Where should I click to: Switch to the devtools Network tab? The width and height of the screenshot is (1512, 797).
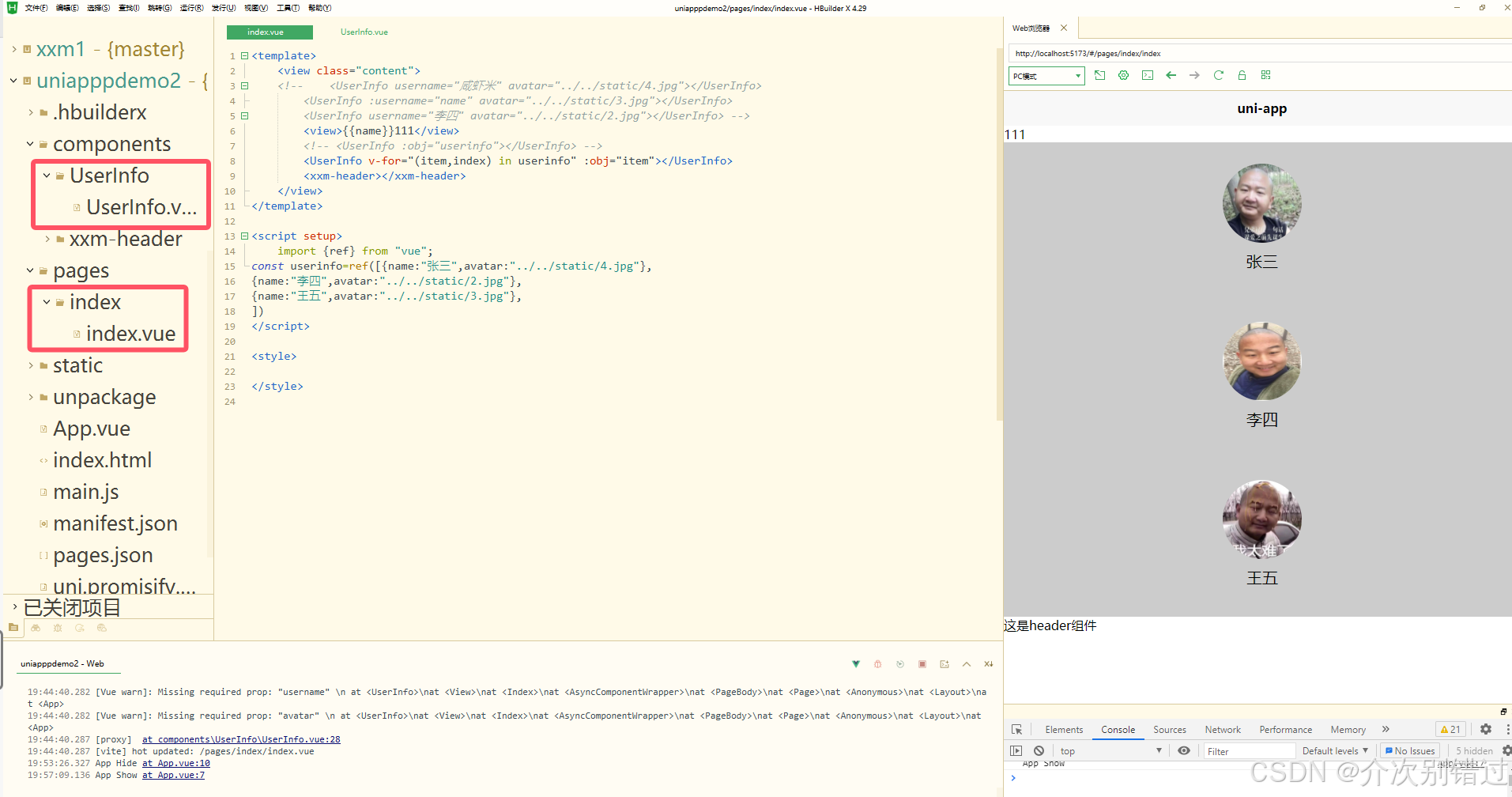tap(1223, 730)
